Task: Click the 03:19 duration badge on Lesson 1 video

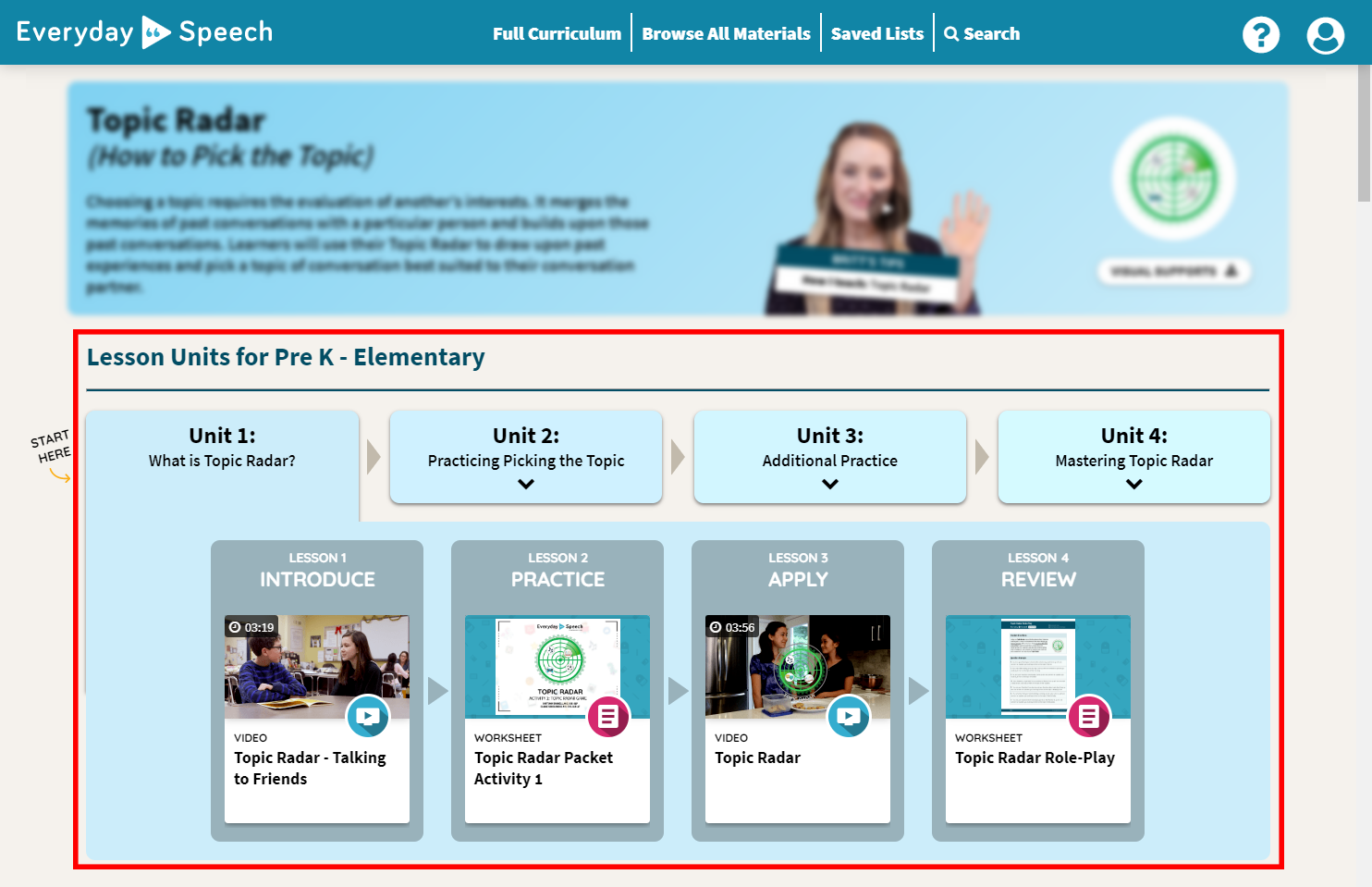Action: (251, 627)
